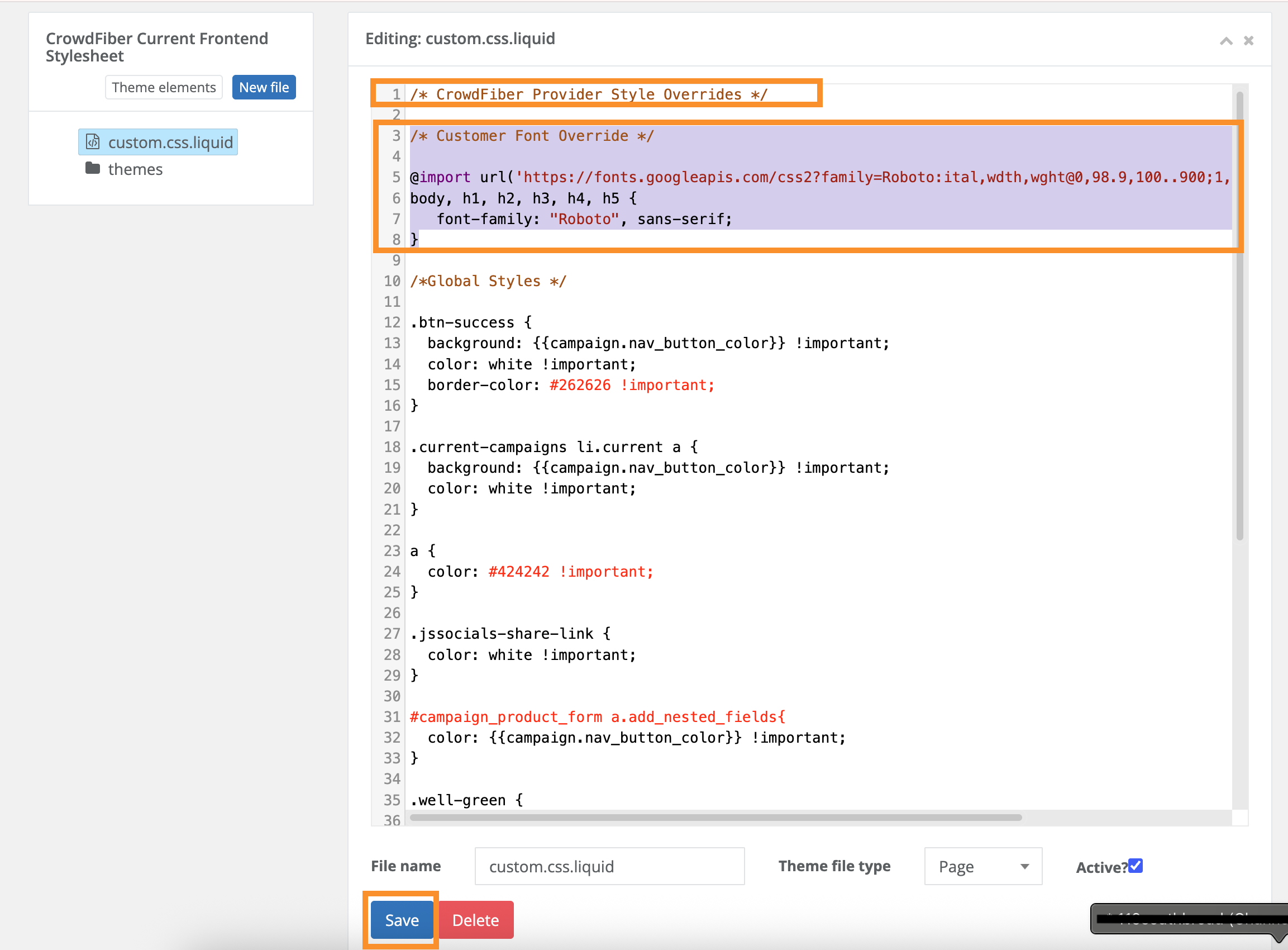Click the themes folder icon
The height and width of the screenshot is (950, 1288).
93,169
